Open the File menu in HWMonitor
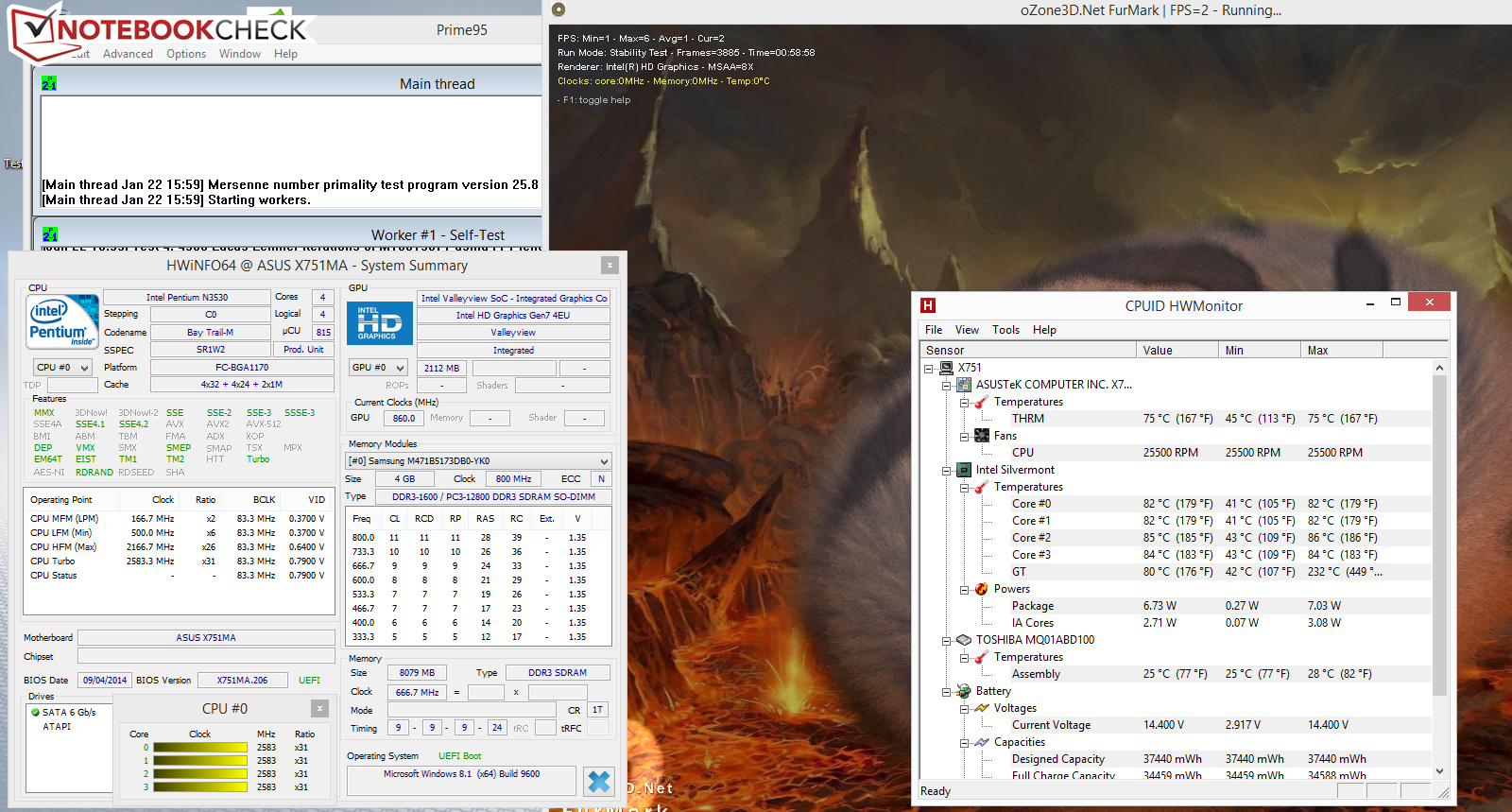Image resolution: width=1512 pixels, height=812 pixels. [x=934, y=330]
